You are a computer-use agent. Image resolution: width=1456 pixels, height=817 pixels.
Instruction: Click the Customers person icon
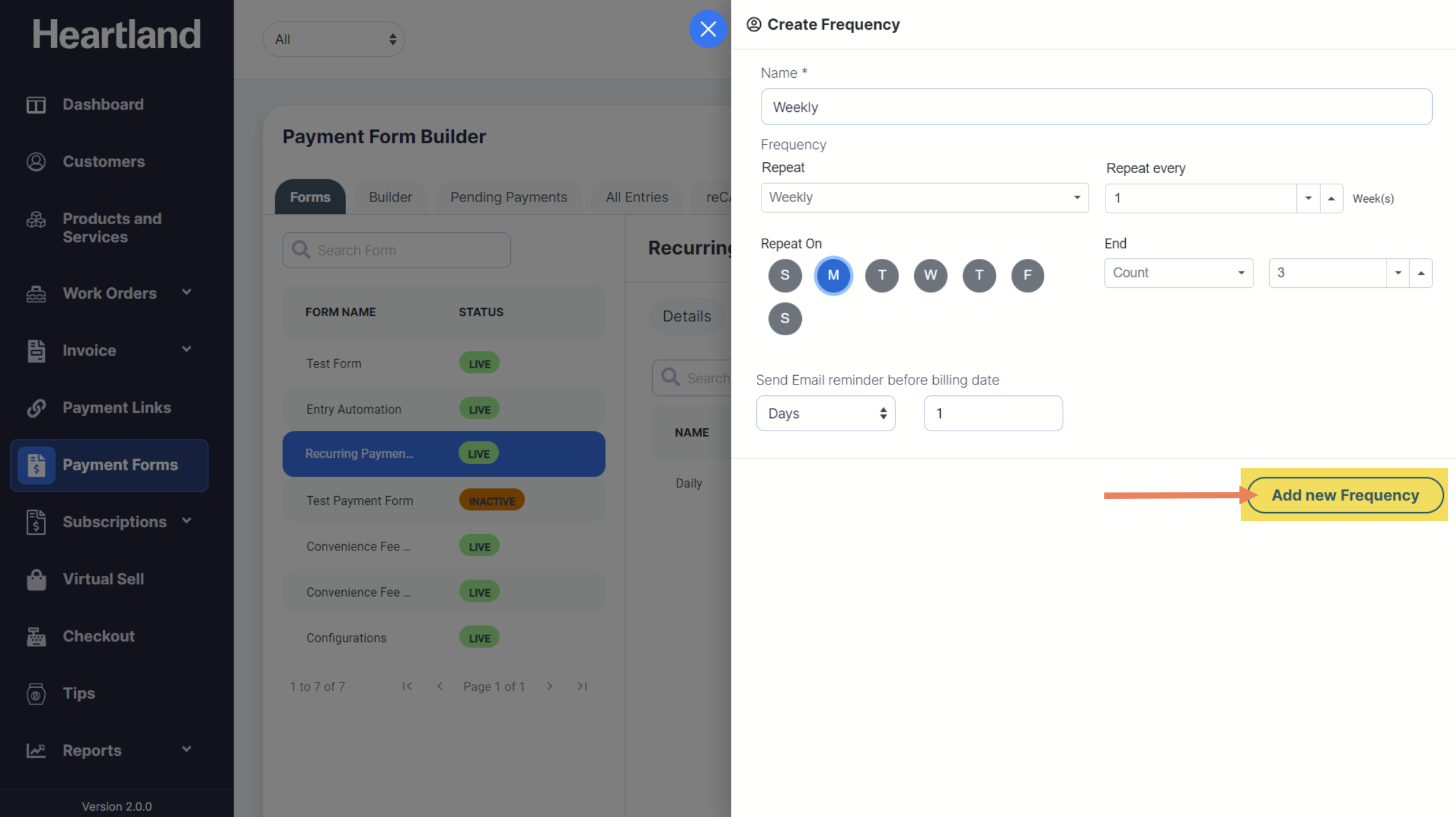(36, 162)
